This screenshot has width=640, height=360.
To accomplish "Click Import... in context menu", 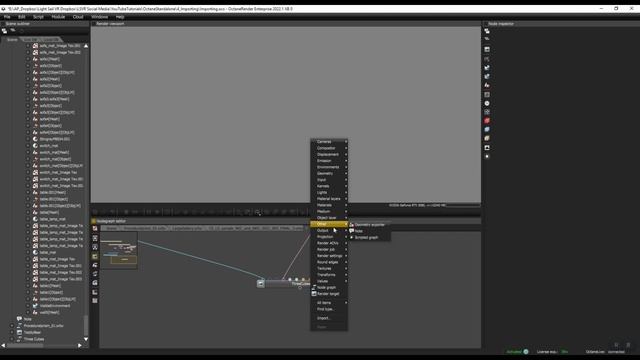I will click(x=329, y=318).
